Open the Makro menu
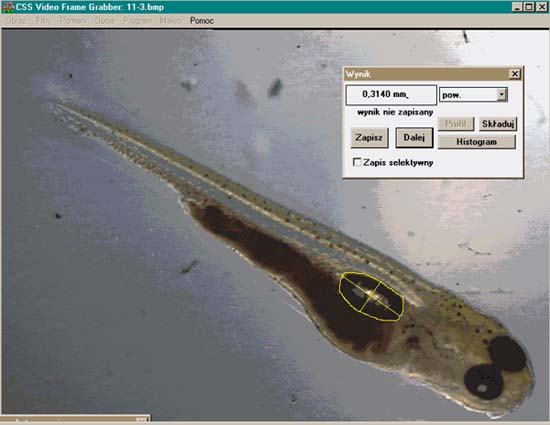Viewport: 550px width, 425px height. (170, 21)
